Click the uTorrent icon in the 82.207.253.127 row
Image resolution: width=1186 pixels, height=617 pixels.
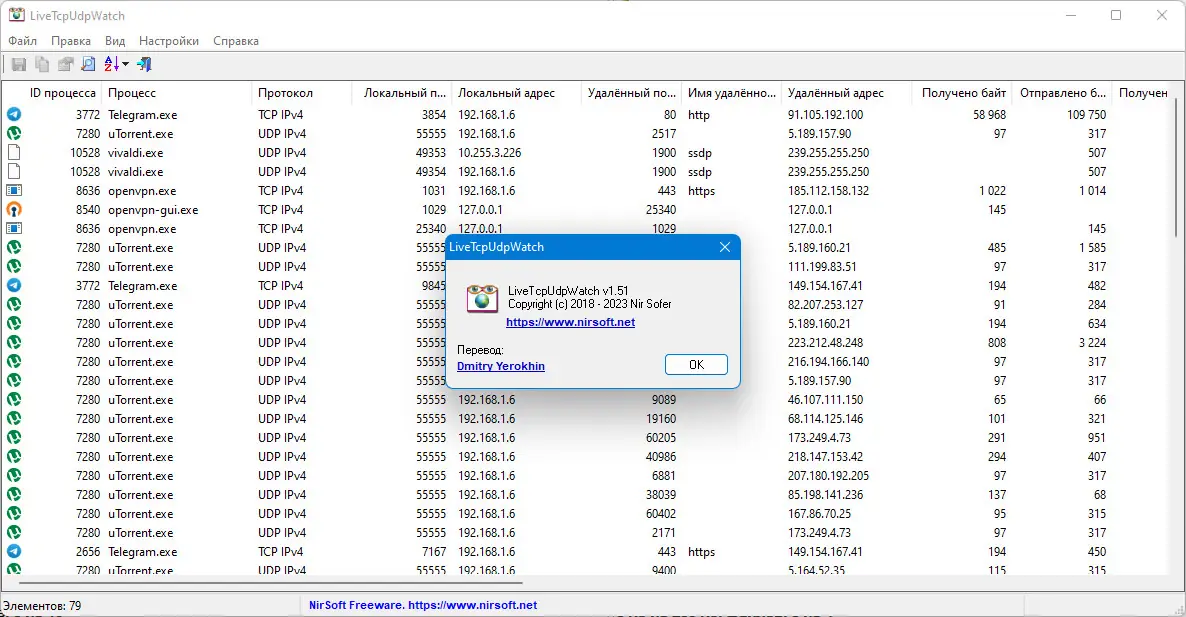point(14,304)
